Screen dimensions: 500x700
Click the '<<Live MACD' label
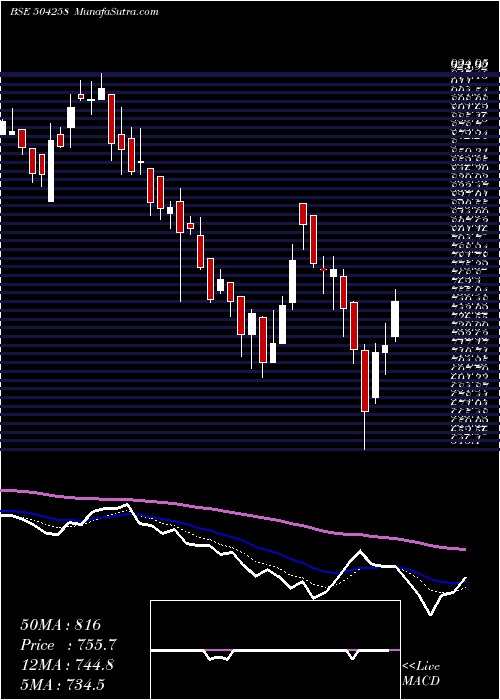[421, 674]
